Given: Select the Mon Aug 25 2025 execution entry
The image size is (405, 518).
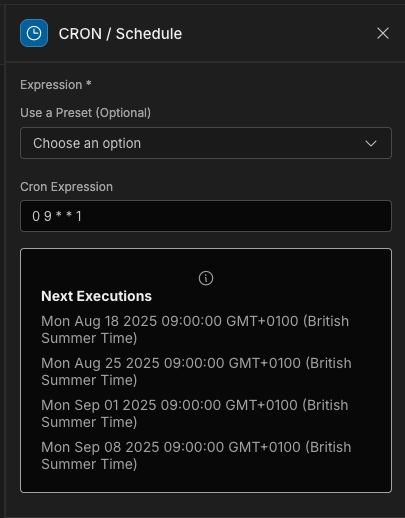Looking at the screenshot, I should pyautogui.click(x=196, y=371).
